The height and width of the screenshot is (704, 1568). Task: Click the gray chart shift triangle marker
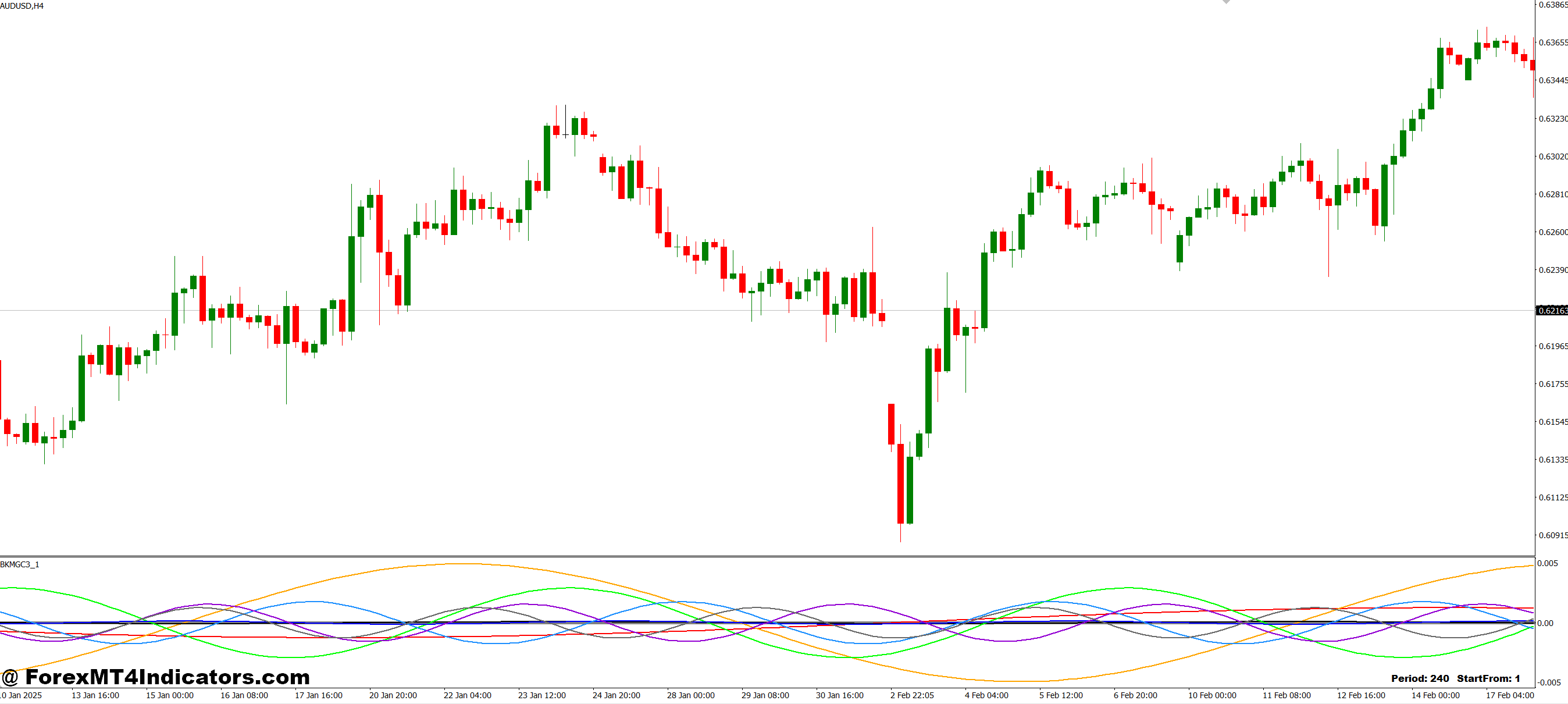1226,2
